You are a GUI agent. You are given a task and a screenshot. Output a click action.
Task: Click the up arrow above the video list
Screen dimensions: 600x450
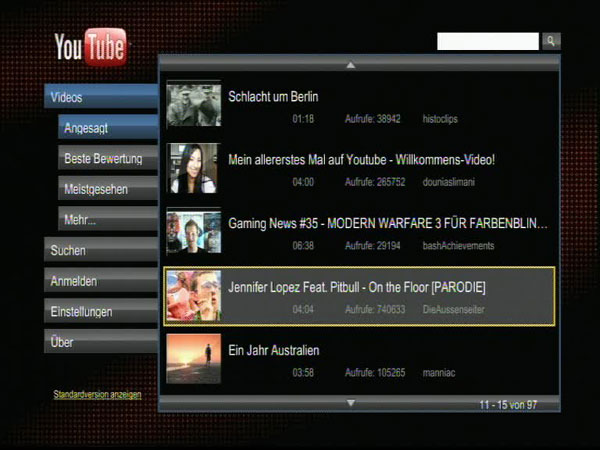pos(351,65)
